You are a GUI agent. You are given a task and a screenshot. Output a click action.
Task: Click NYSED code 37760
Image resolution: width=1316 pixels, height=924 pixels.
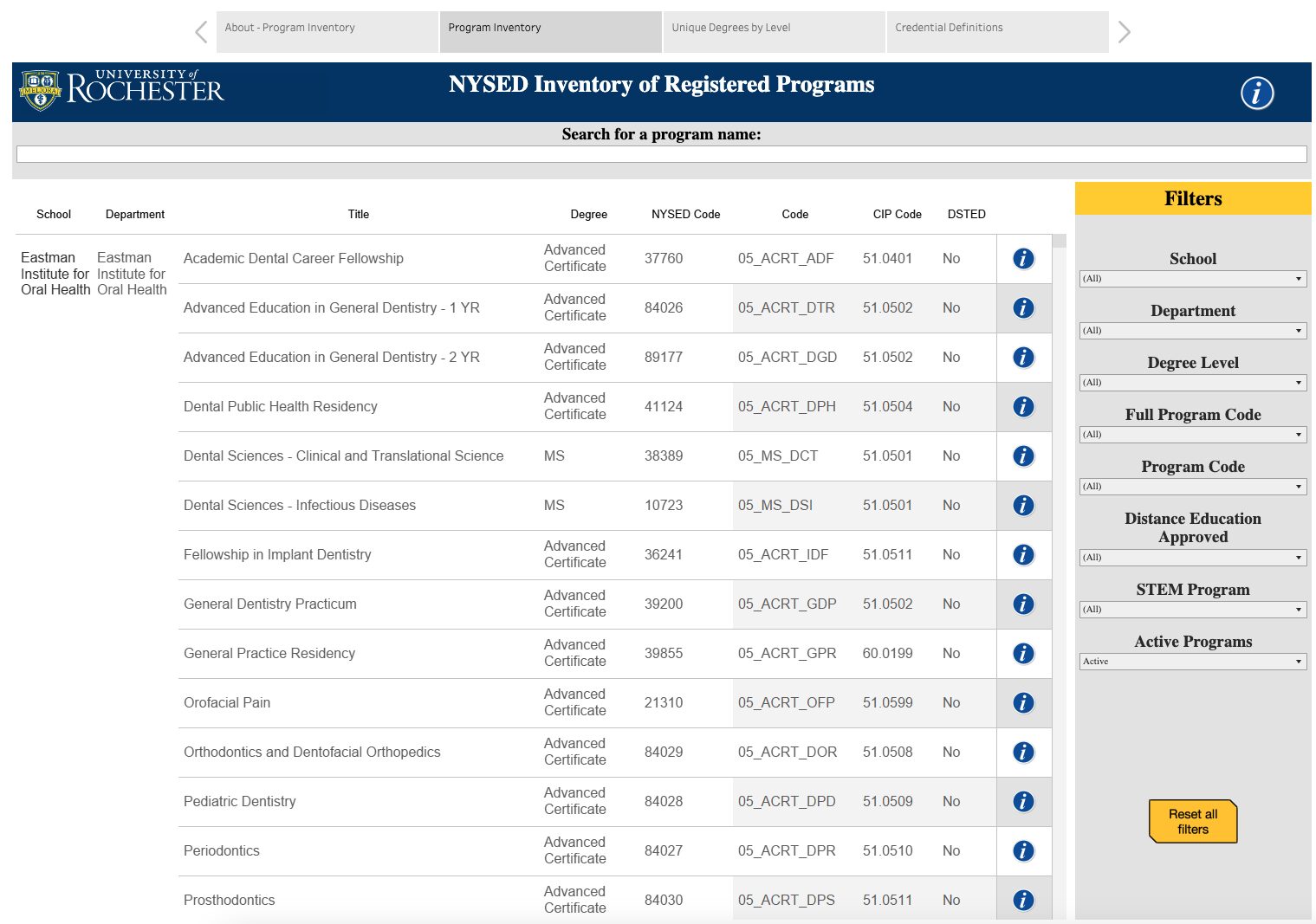pyautogui.click(x=664, y=258)
